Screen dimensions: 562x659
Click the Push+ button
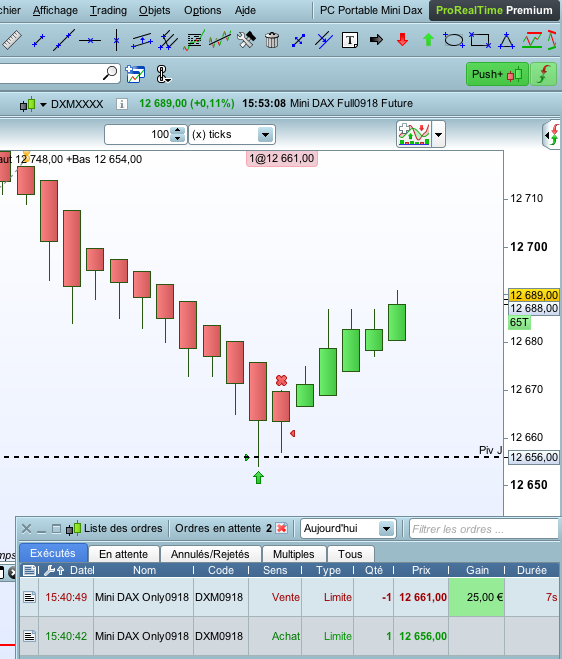(497, 74)
